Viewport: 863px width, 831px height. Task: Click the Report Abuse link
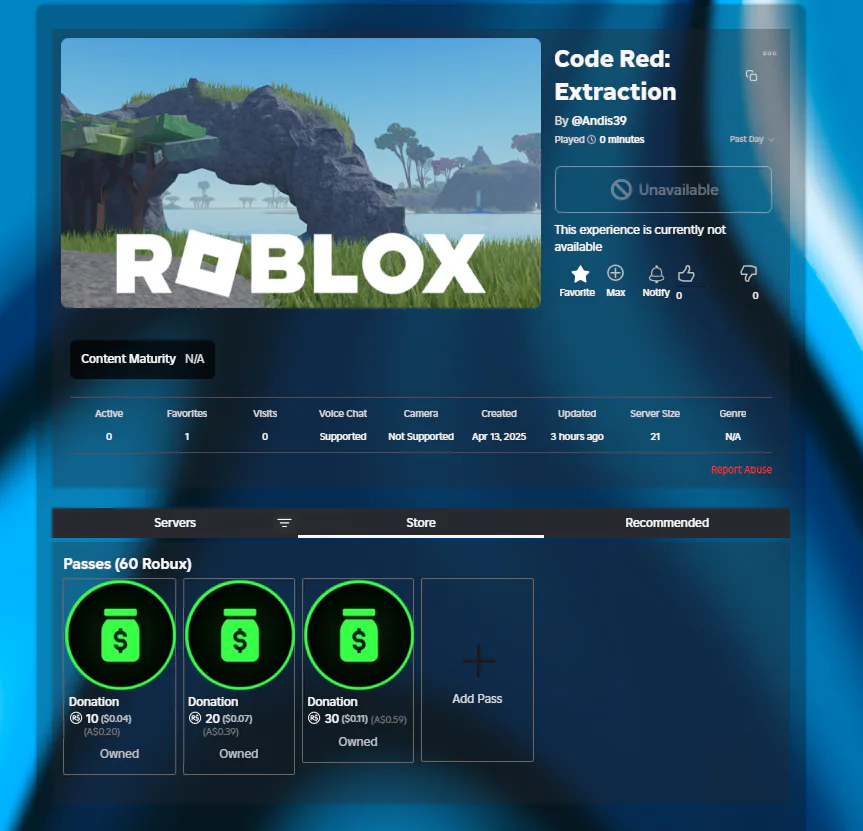741,469
